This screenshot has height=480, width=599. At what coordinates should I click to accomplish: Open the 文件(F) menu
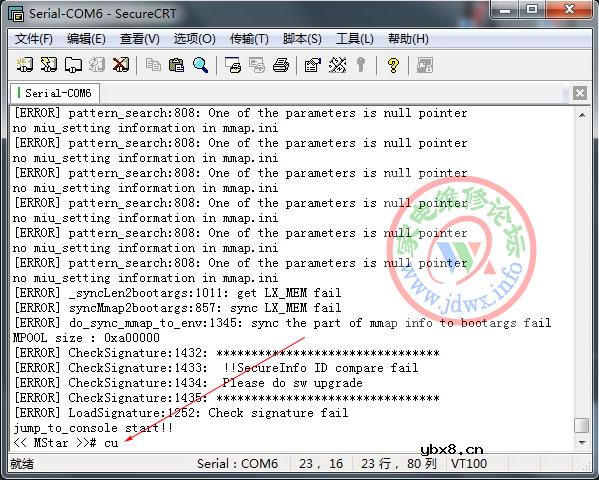point(34,39)
